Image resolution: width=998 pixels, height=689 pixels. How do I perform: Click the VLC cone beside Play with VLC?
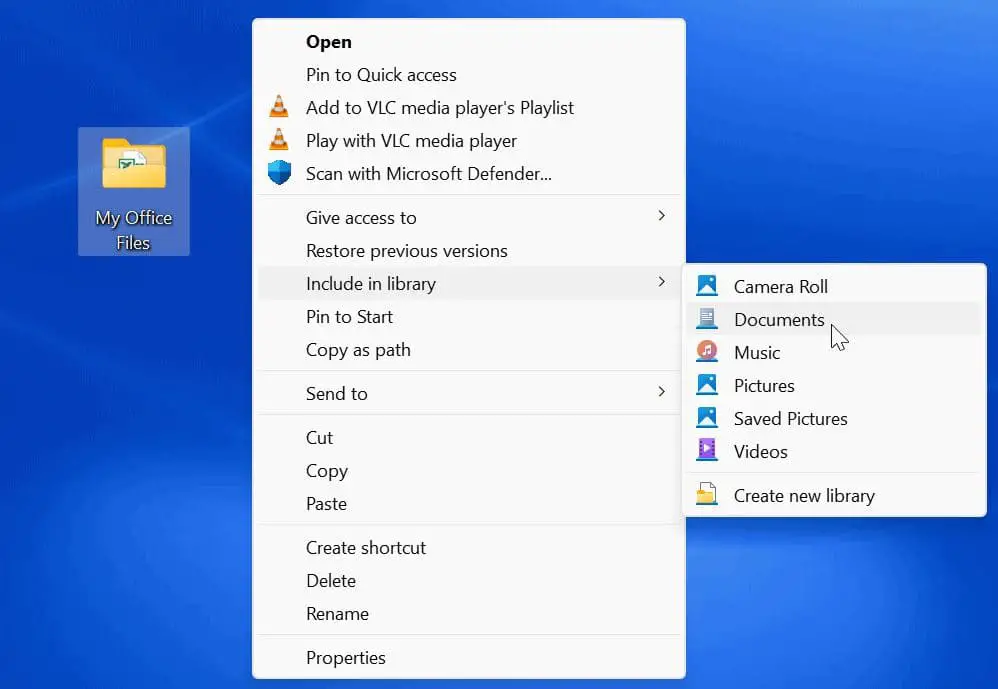[279, 139]
